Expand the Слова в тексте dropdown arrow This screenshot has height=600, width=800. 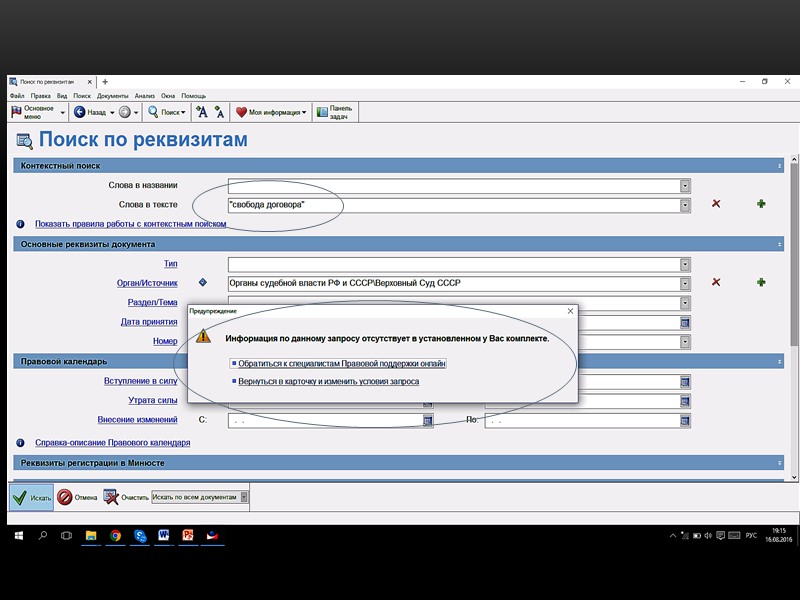[x=685, y=205]
